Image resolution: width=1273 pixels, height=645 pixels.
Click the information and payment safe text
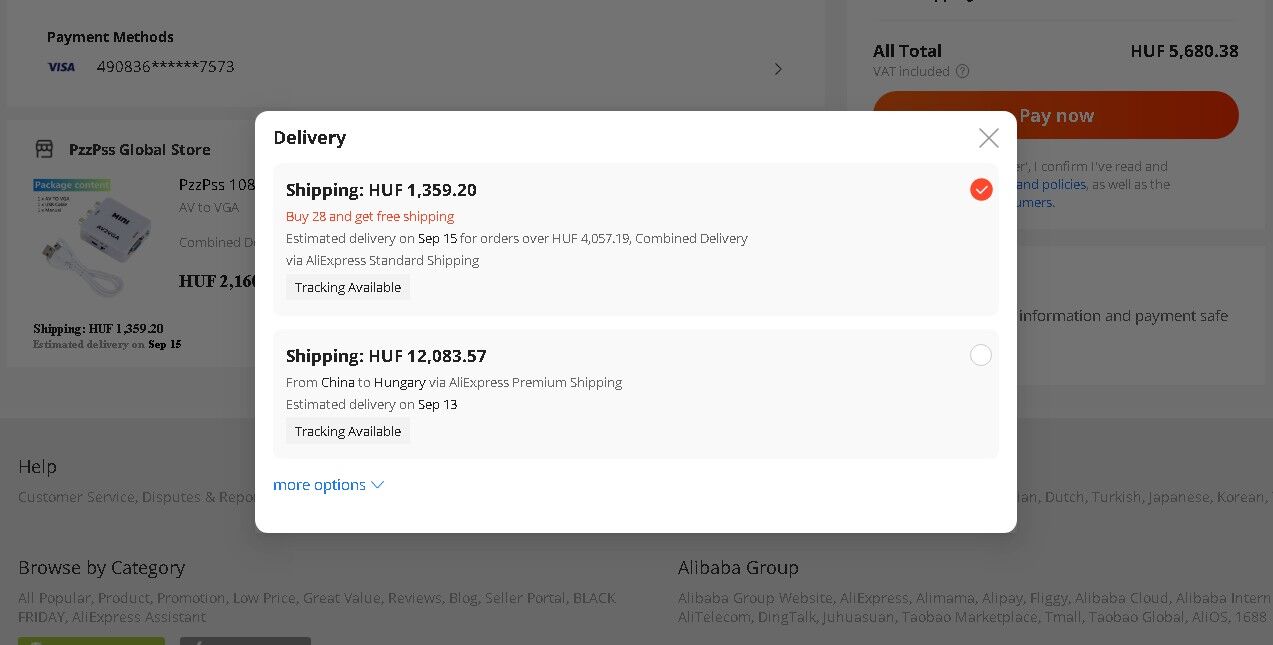click(1123, 316)
